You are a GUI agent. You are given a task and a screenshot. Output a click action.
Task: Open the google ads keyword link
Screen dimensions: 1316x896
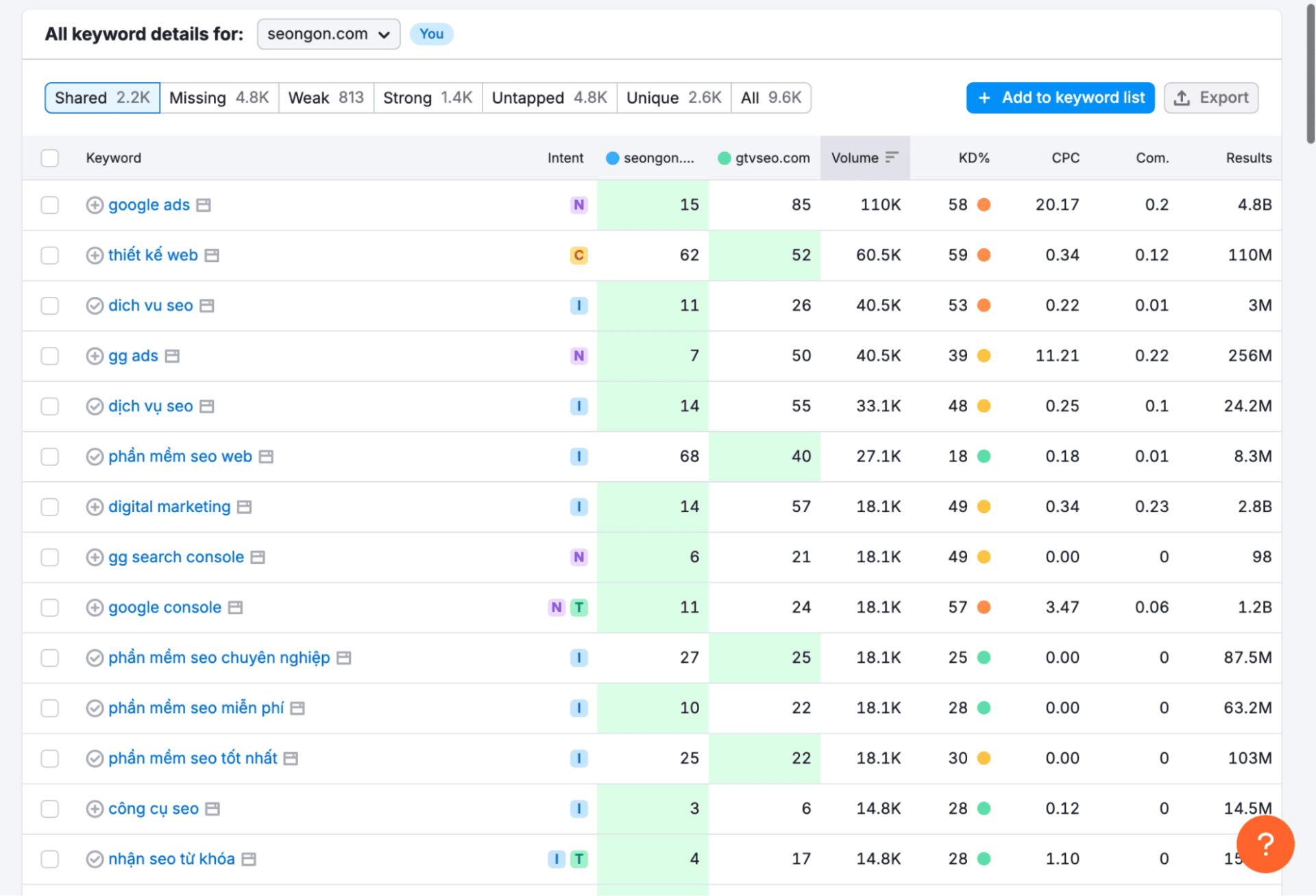click(149, 205)
